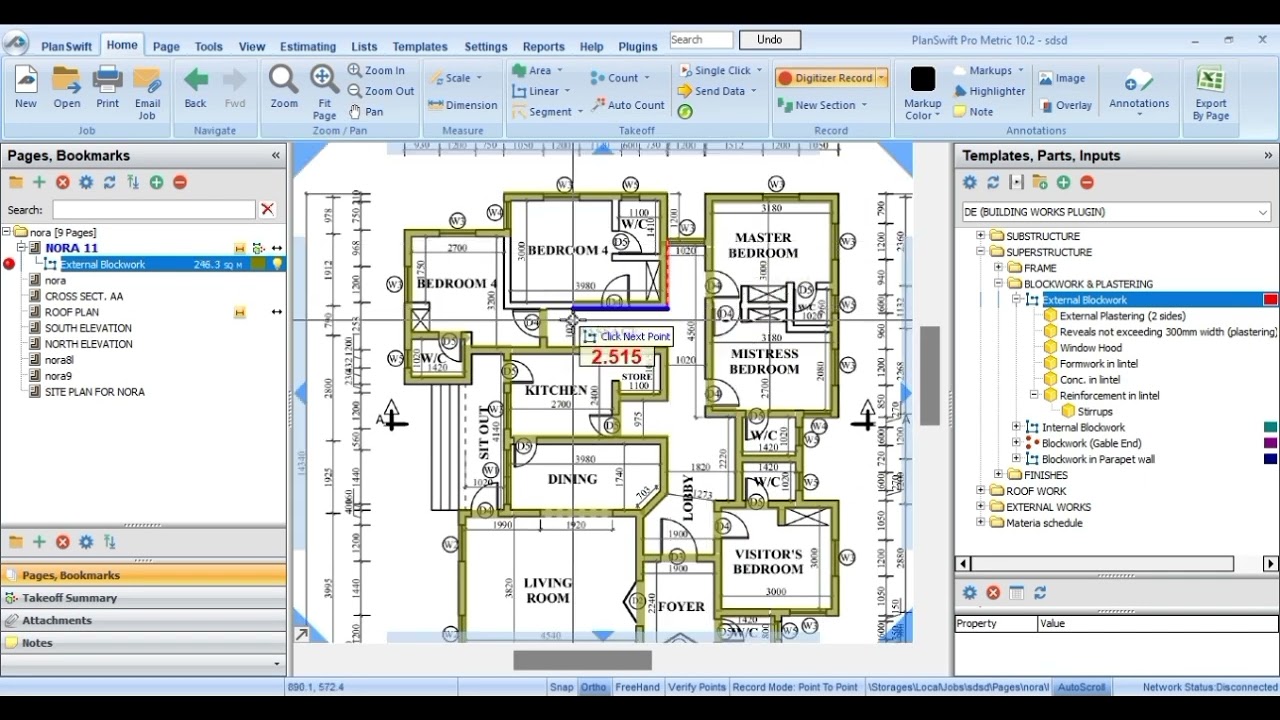This screenshot has height=720, width=1280.
Task: Click the Print icon in the Job group
Action: tap(107, 87)
